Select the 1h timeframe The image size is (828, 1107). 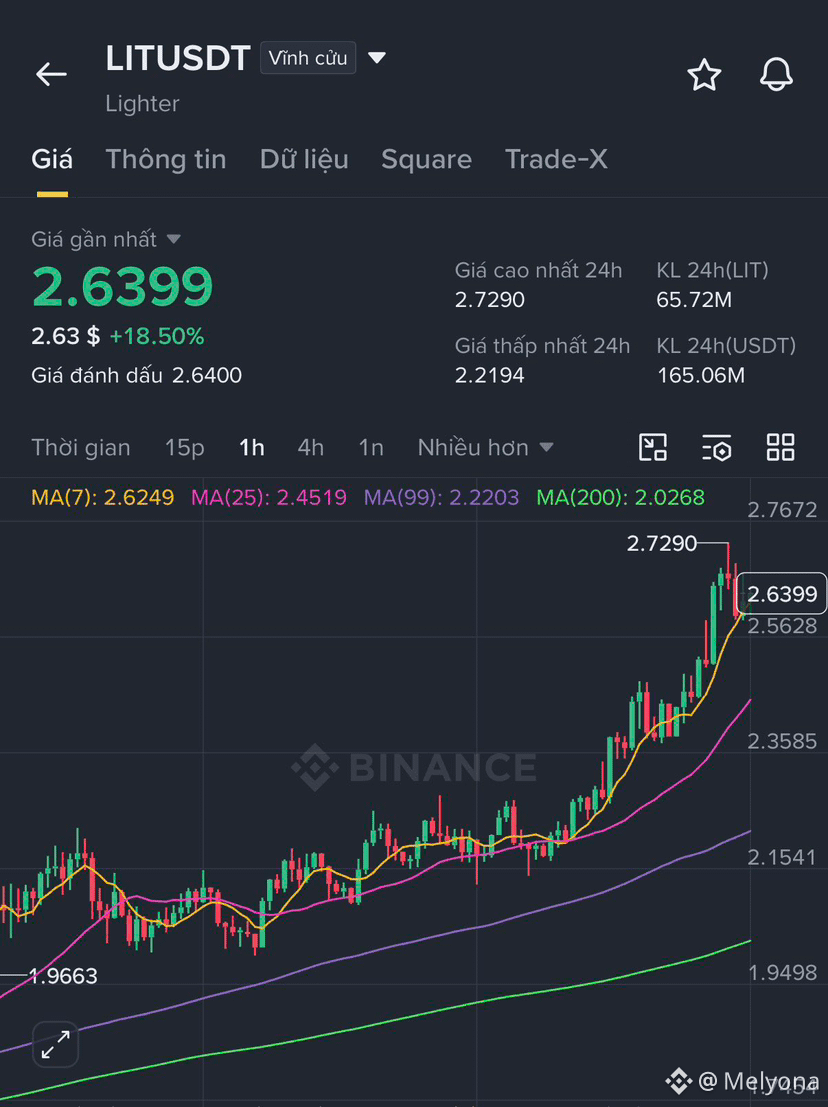[251, 448]
